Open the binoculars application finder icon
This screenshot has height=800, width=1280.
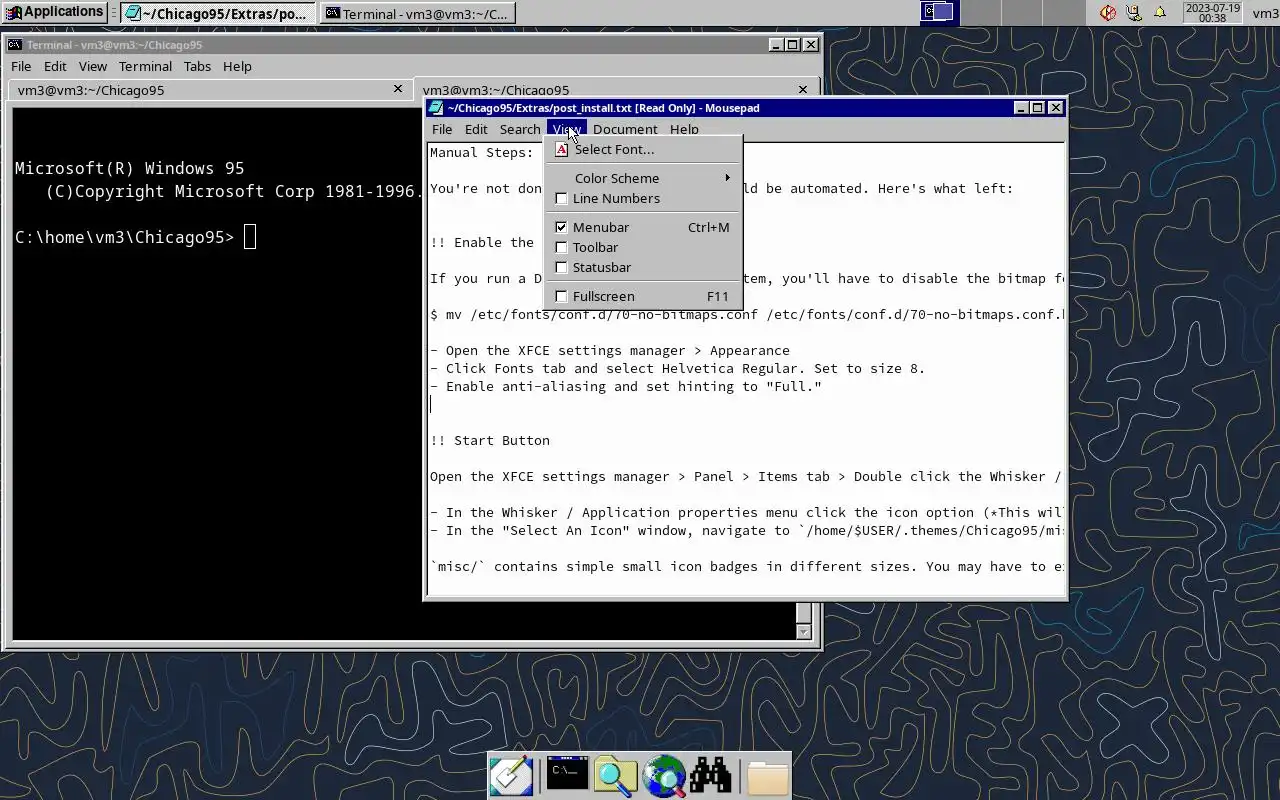[711, 775]
